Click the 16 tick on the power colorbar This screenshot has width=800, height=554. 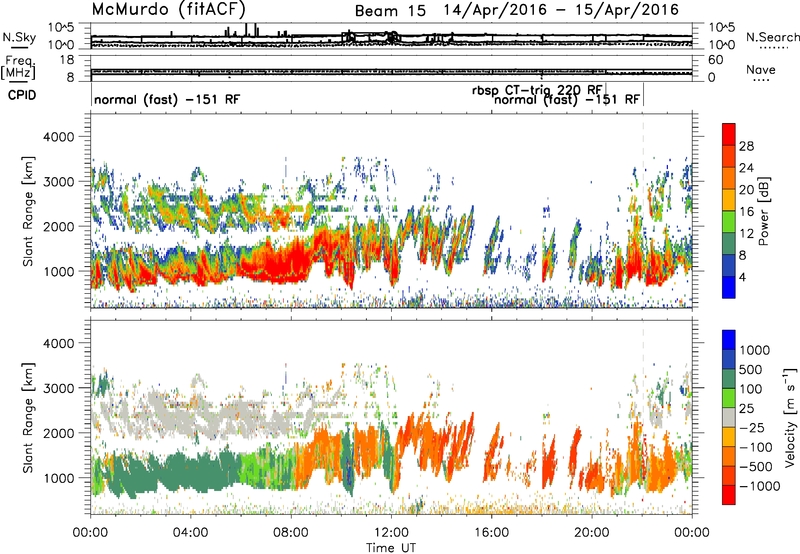(746, 212)
